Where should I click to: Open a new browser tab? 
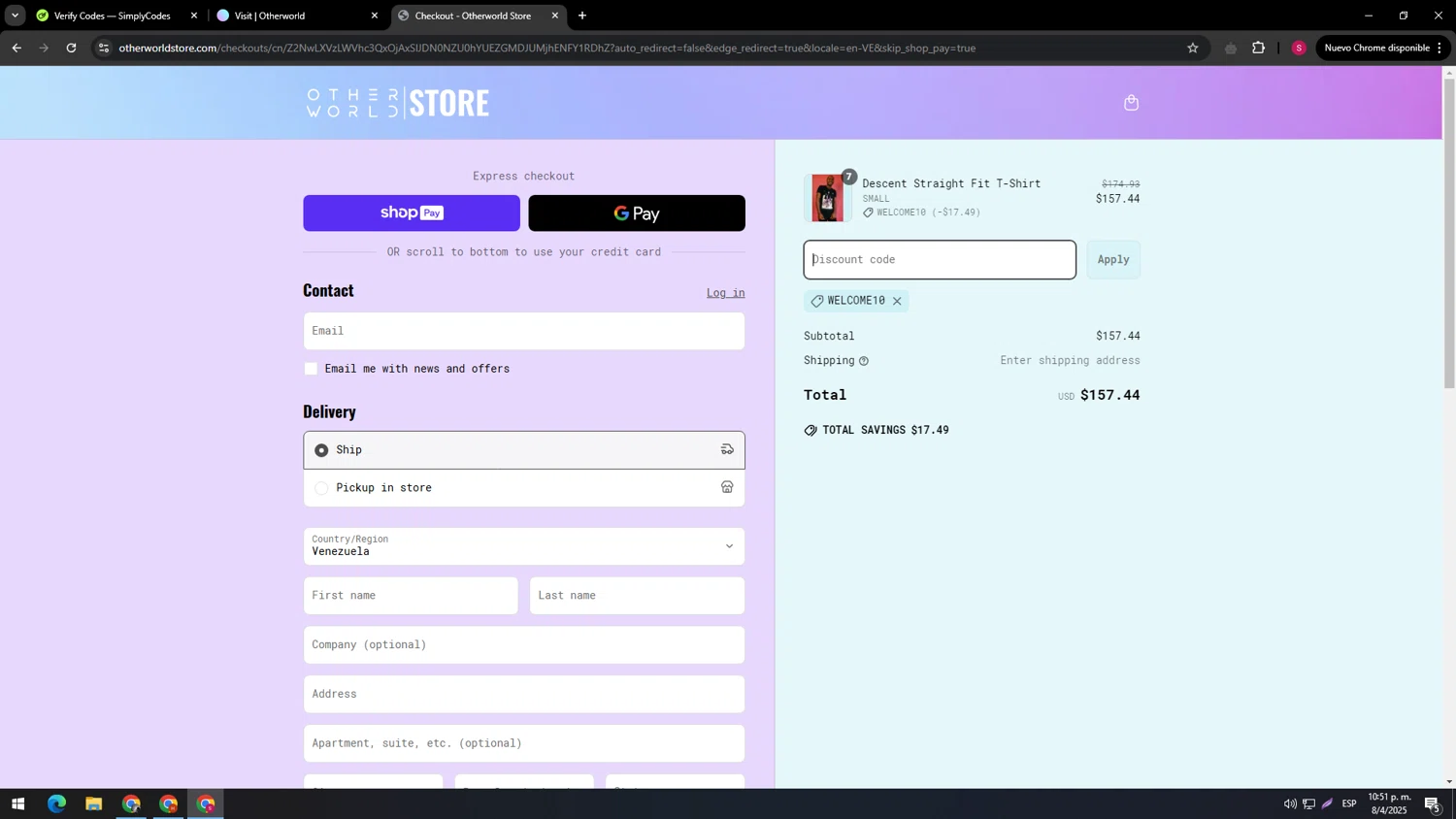[582, 16]
